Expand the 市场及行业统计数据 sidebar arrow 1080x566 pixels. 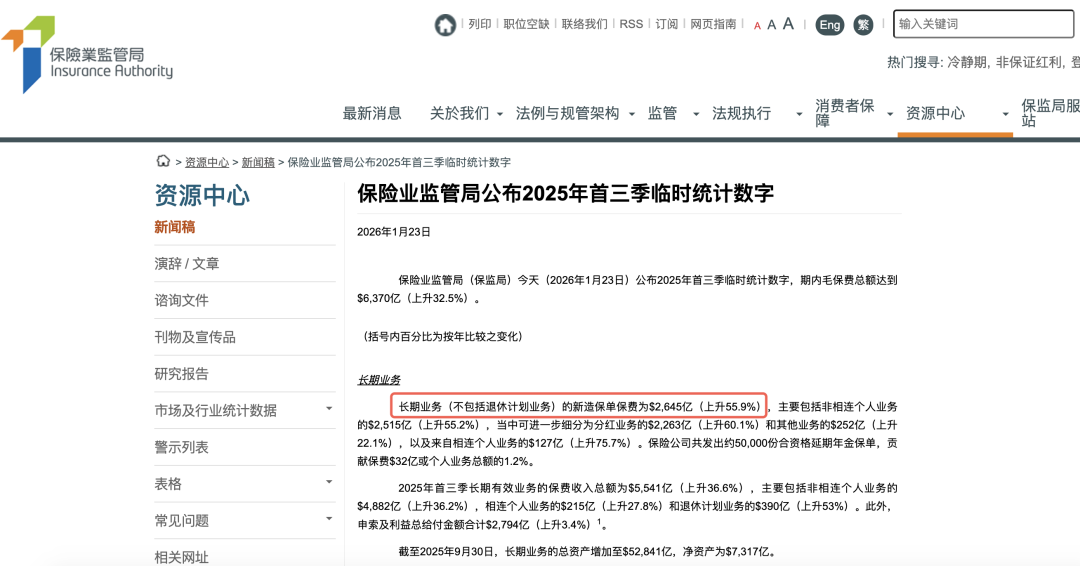[329, 409]
